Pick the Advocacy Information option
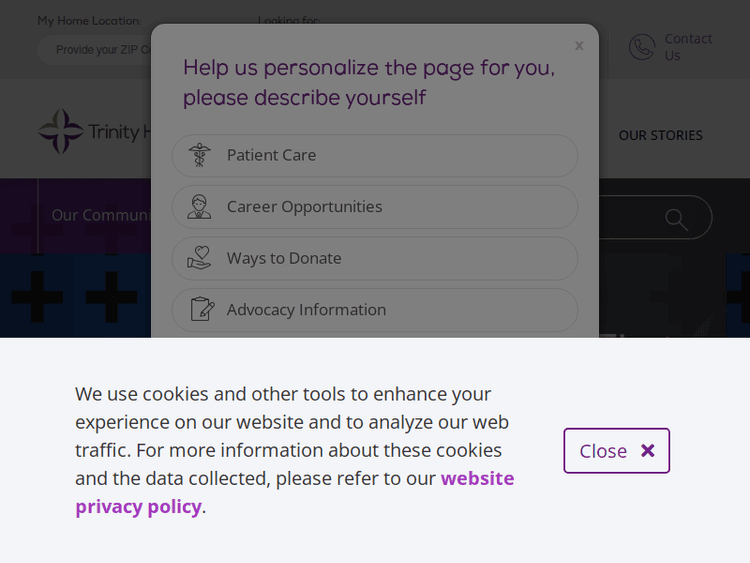Image resolution: width=750 pixels, height=563 pixels. 374,310
